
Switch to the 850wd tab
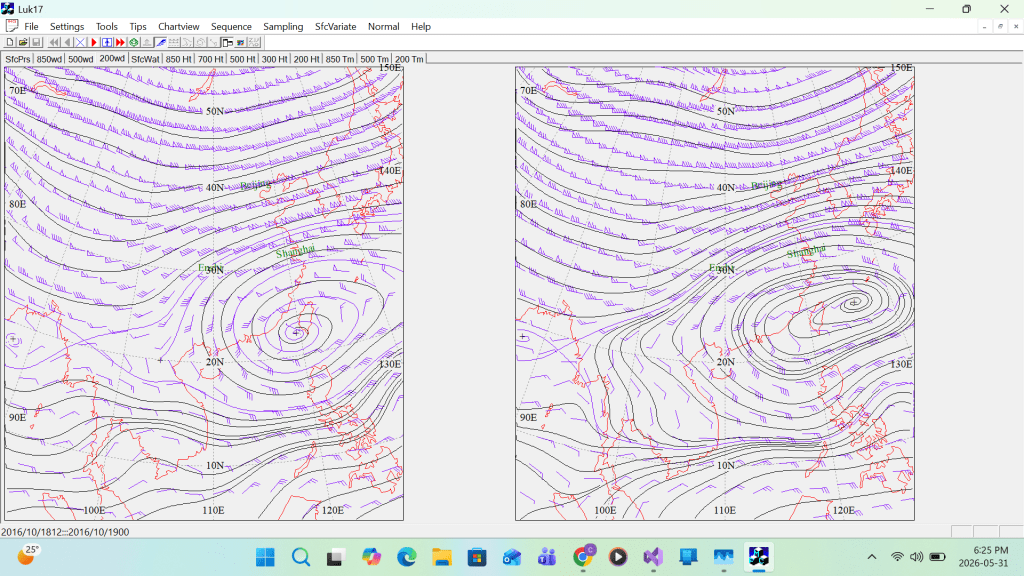(x=49, y=59)
